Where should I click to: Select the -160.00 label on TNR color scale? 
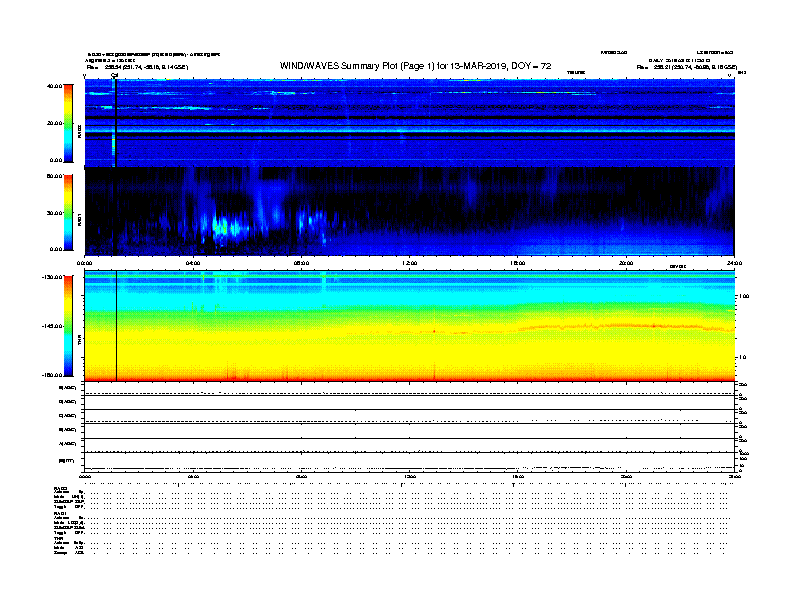(53, 375)
